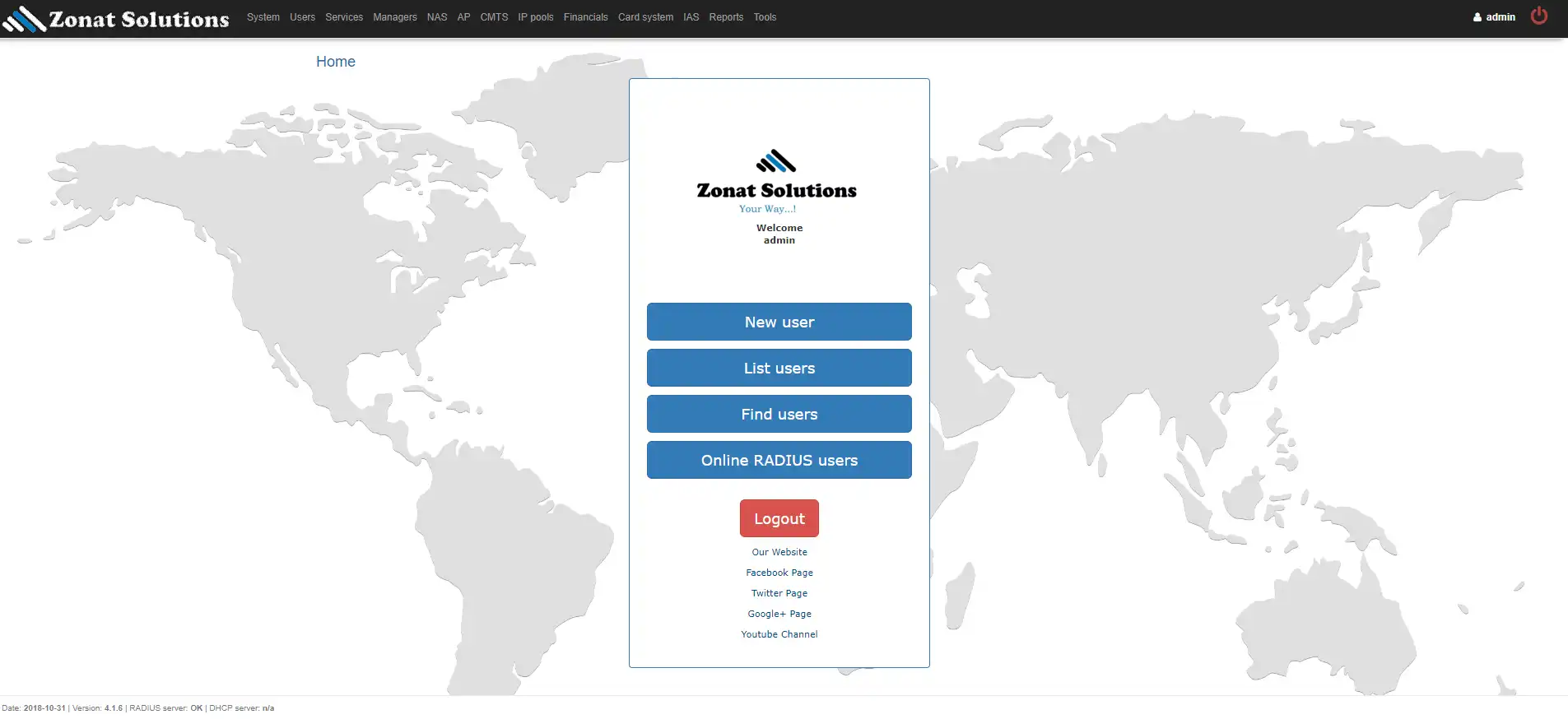This screenshot has height=719, width=1568.
Task: Follow the Facebook Page link
Action: click(779, 573)
